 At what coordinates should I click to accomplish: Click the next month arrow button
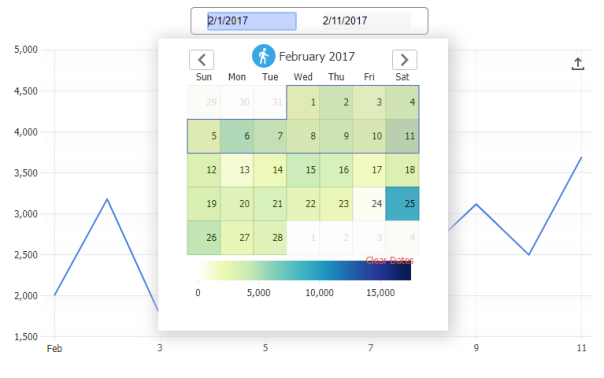pyautogui.click(x=404, y=60)
